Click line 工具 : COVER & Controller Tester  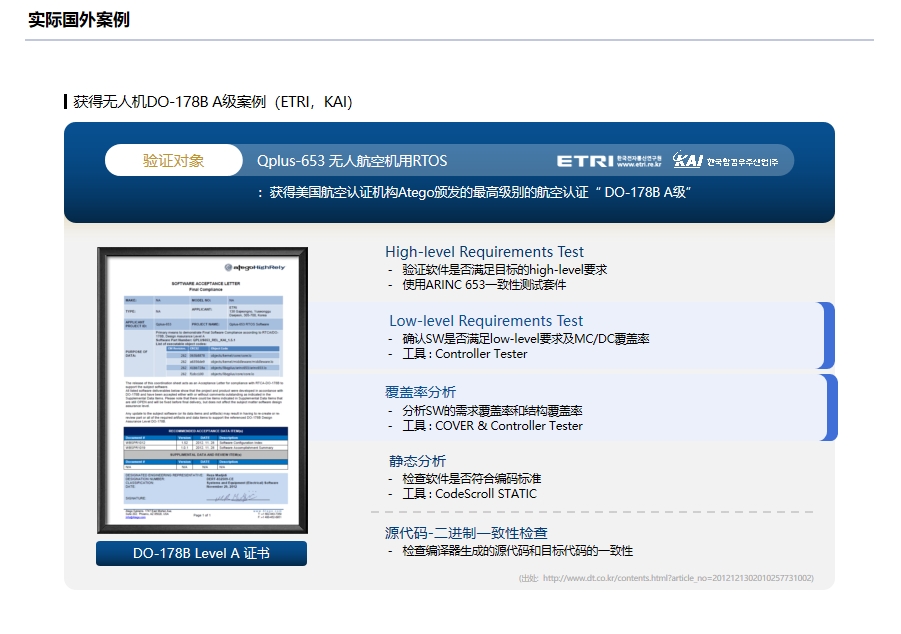[492, 425]
